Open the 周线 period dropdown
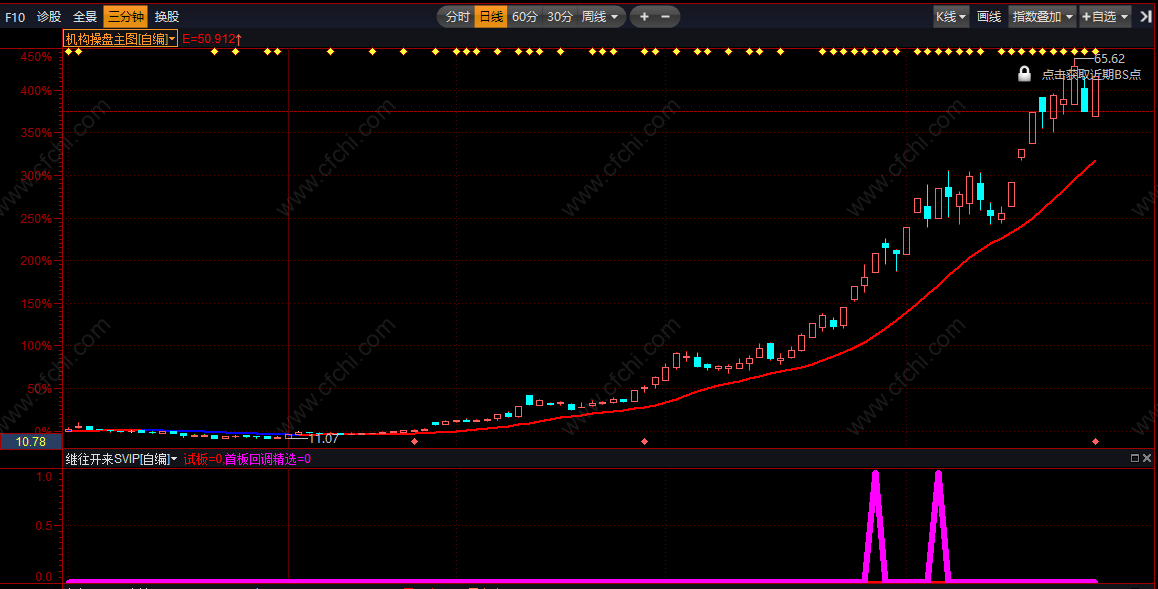This screenshot has width=1158, height=589. 600,16
